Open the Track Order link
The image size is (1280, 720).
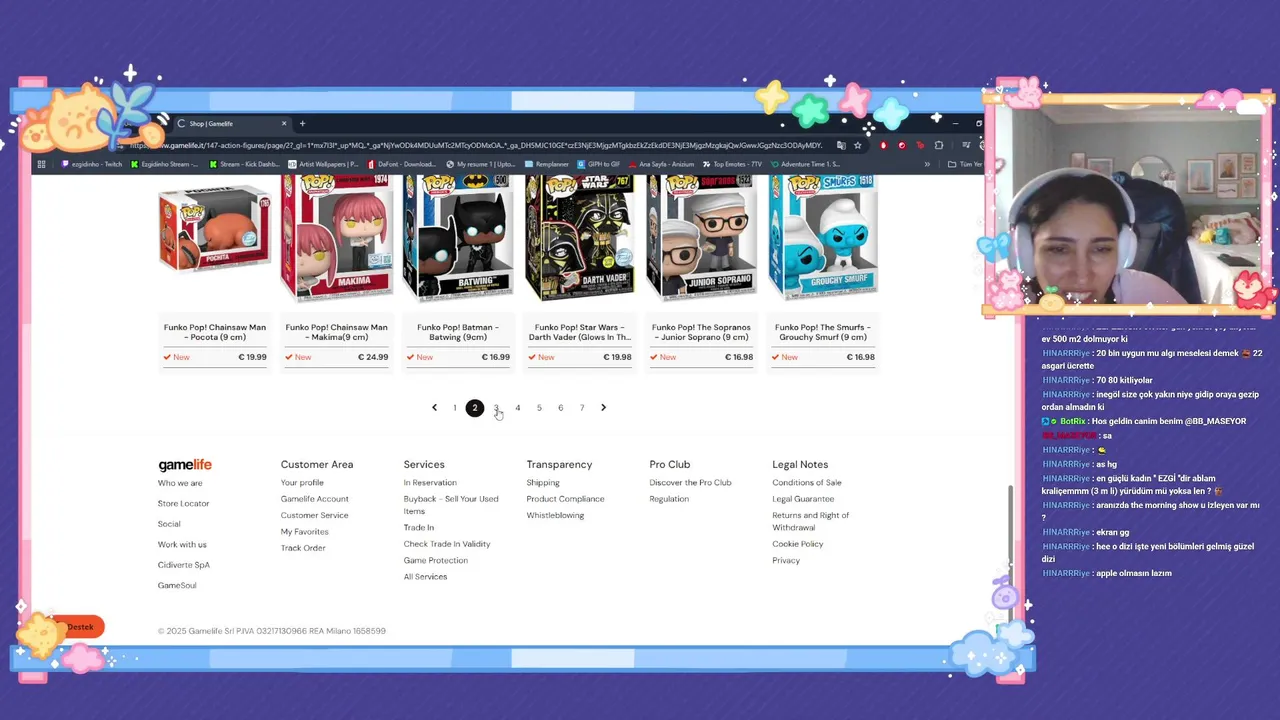pyautogui.click(x=303, y=548)
